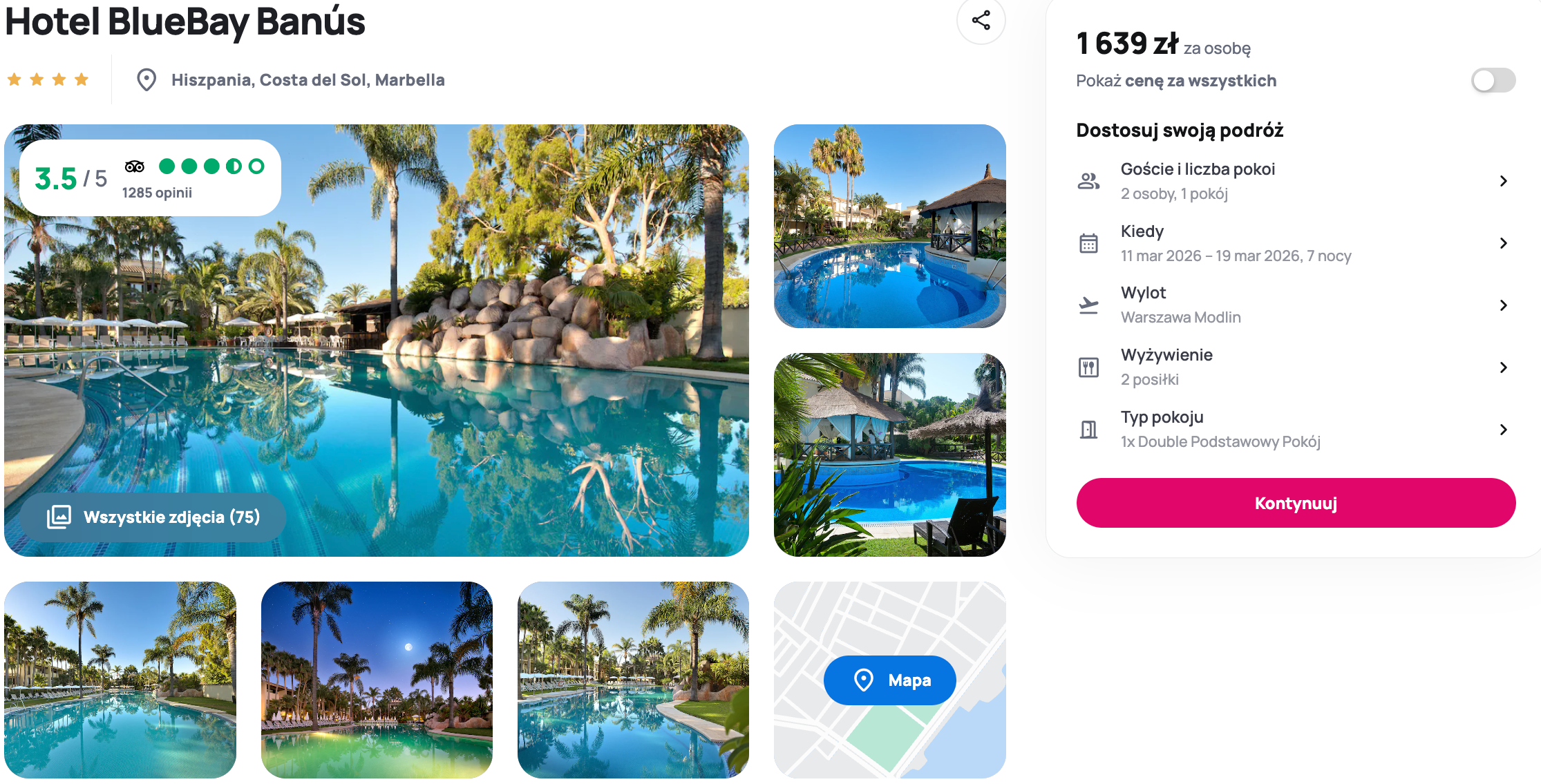1541x784 pixels.
Task: Click the 1285 opinii reviews rating badge
Action: (x=150, y=178)
